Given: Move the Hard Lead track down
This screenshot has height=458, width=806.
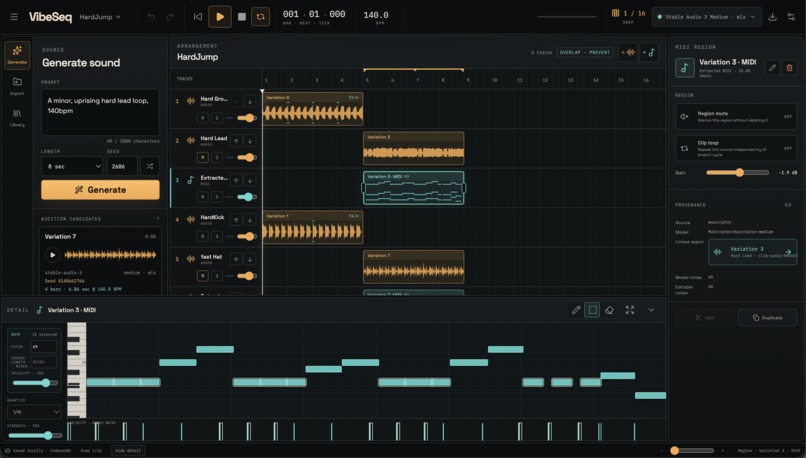Looking at the screenshot, I should (249, 141).
